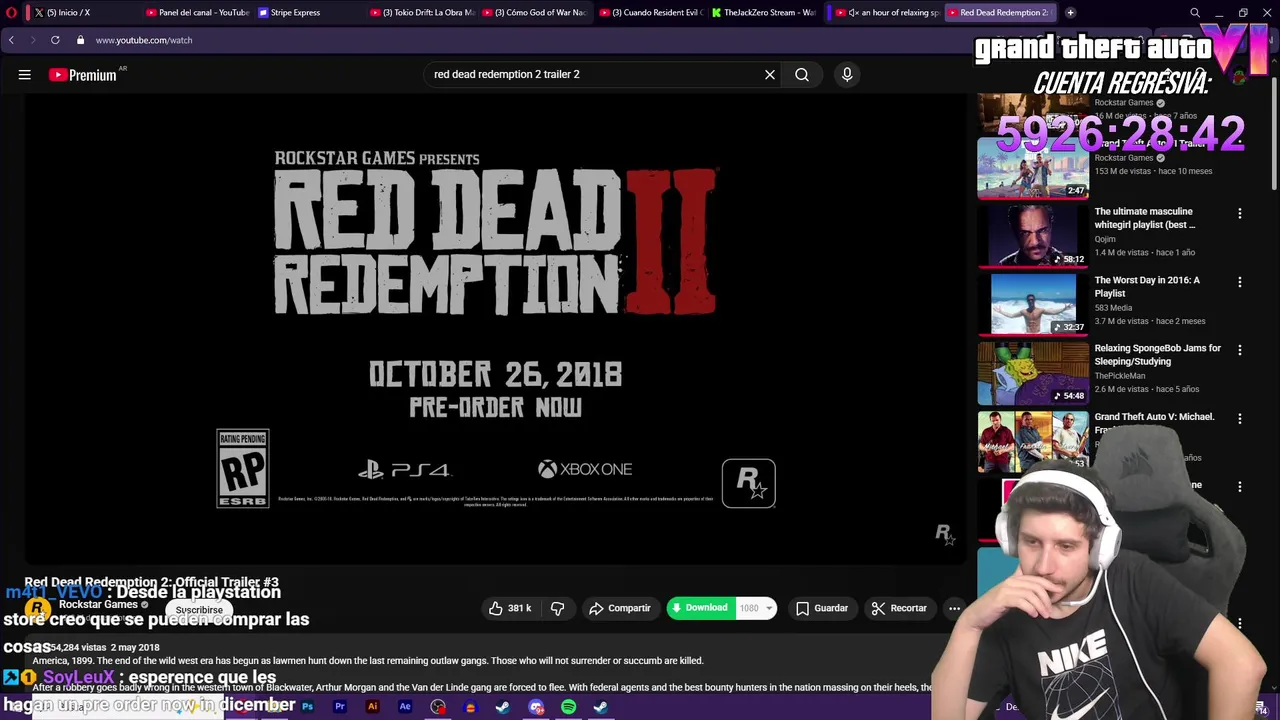Open Spotify from the taskbar
This screenshot has height=720, width=1280.
[568, 707]
